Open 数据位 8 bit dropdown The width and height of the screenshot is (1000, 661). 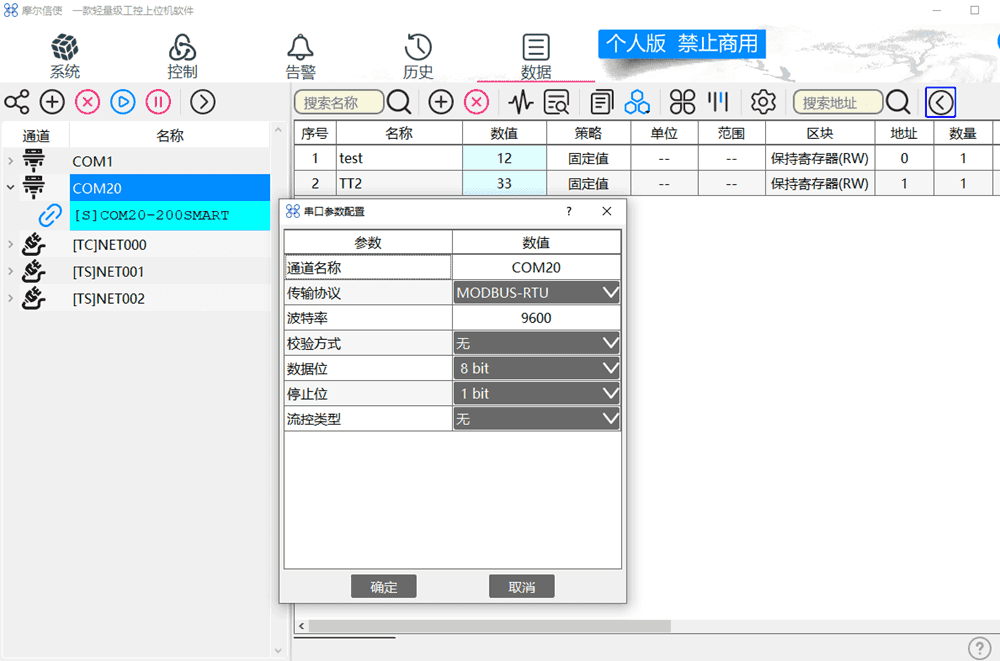536,368
